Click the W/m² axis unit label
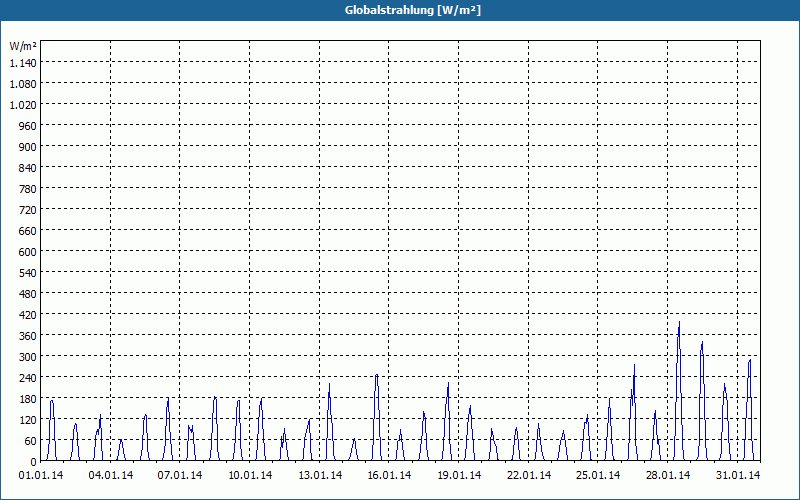The image size is (800, 500). pyautogui.click(x=23, y=46)
